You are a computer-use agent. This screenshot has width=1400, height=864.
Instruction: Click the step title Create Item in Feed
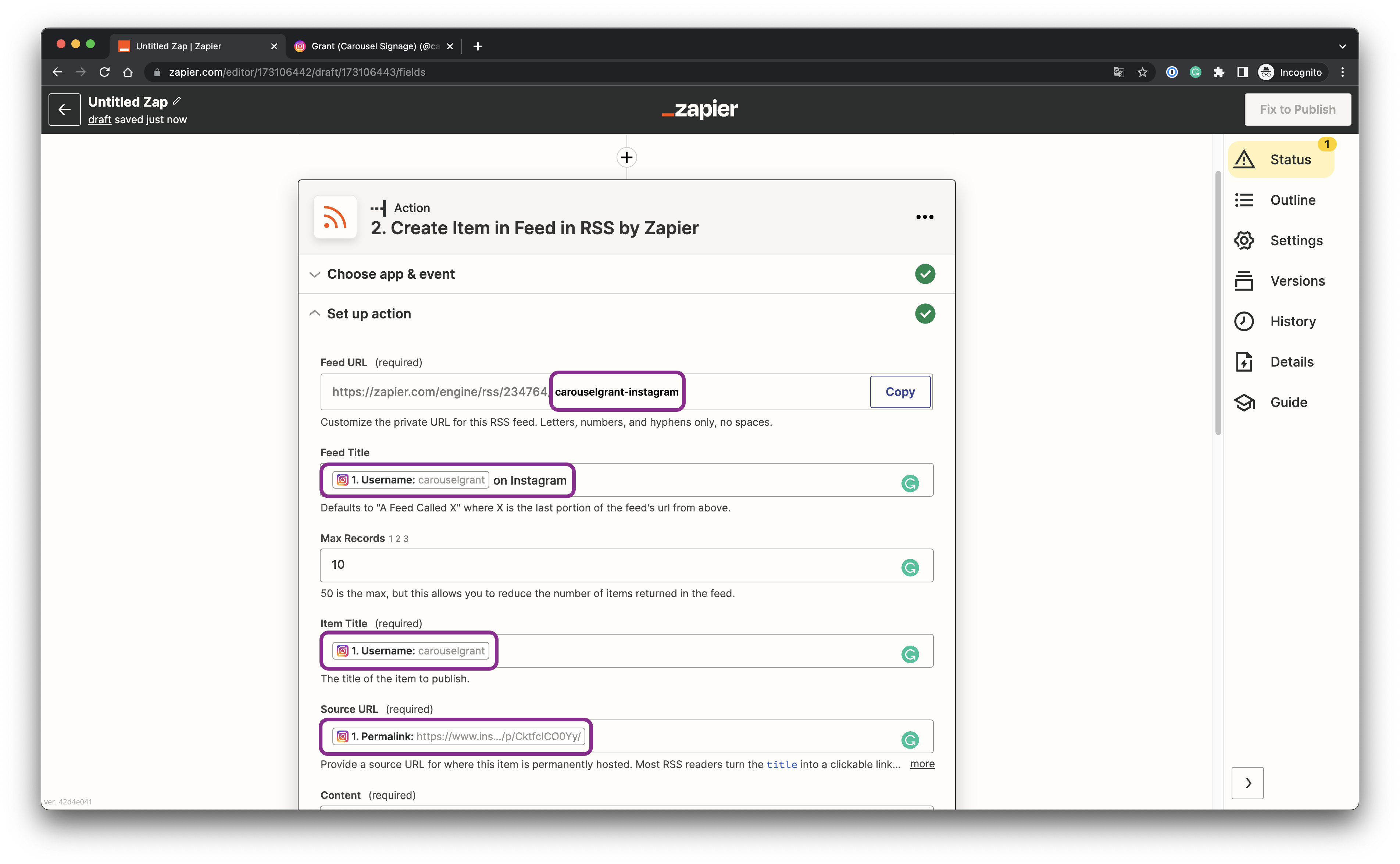coord(534,228)
